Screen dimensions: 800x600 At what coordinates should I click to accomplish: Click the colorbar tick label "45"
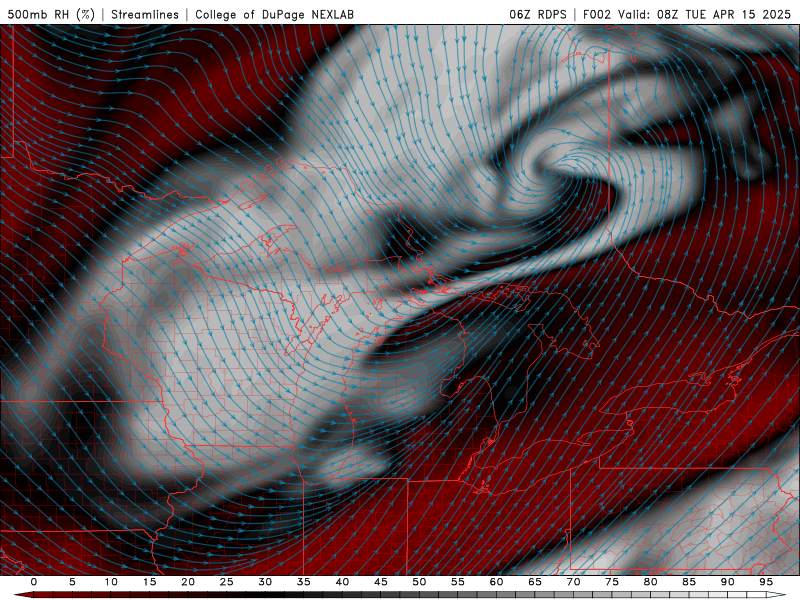381,582
